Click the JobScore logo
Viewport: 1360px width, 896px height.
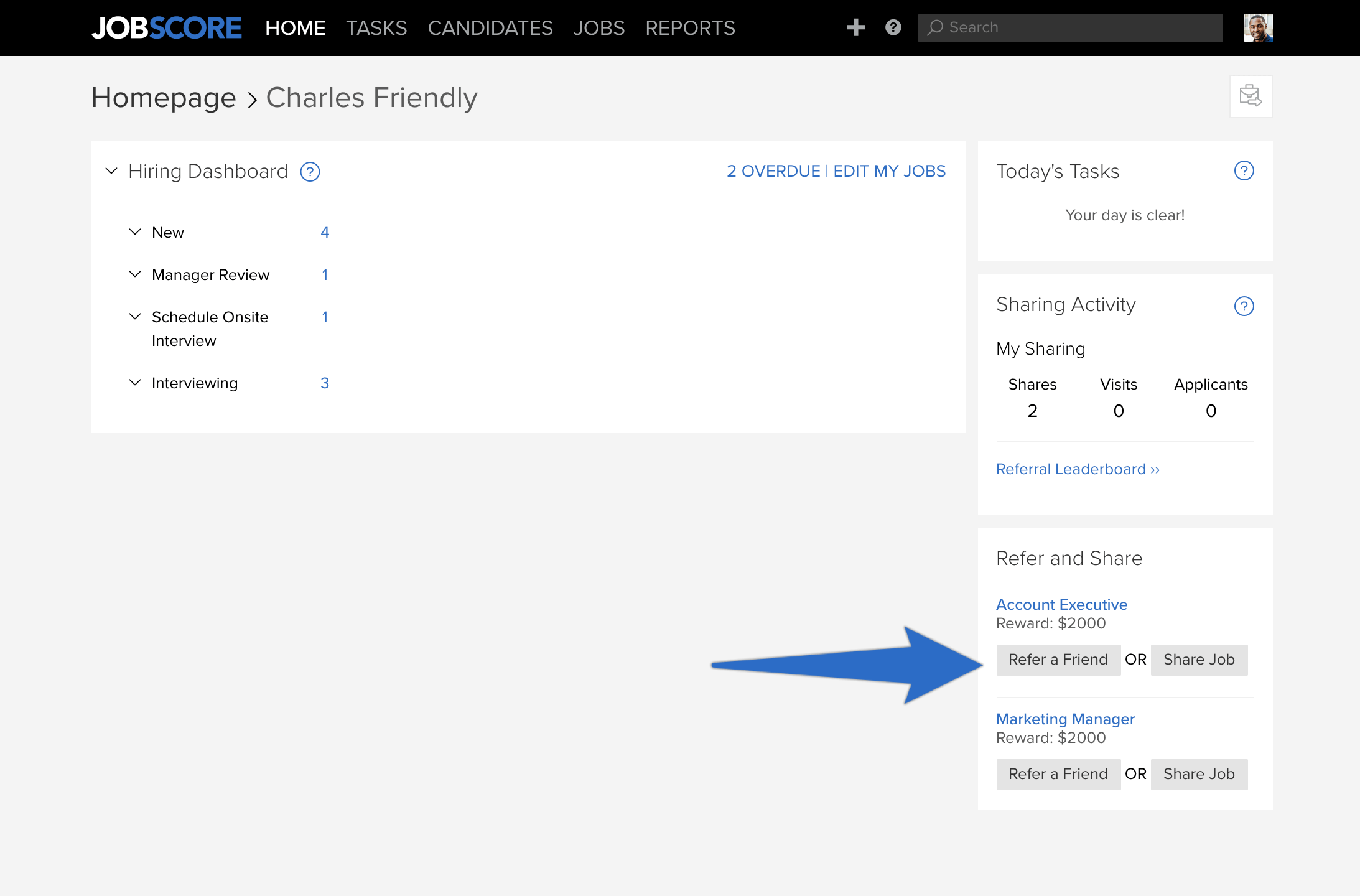(x=166, y=28)
